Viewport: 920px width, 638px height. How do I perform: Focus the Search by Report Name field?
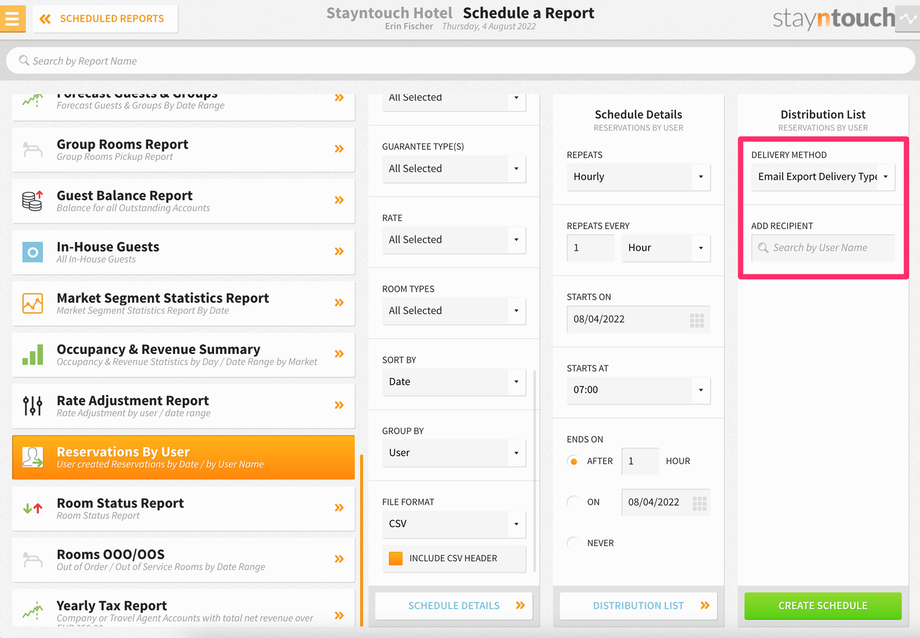tap(460, 61)
